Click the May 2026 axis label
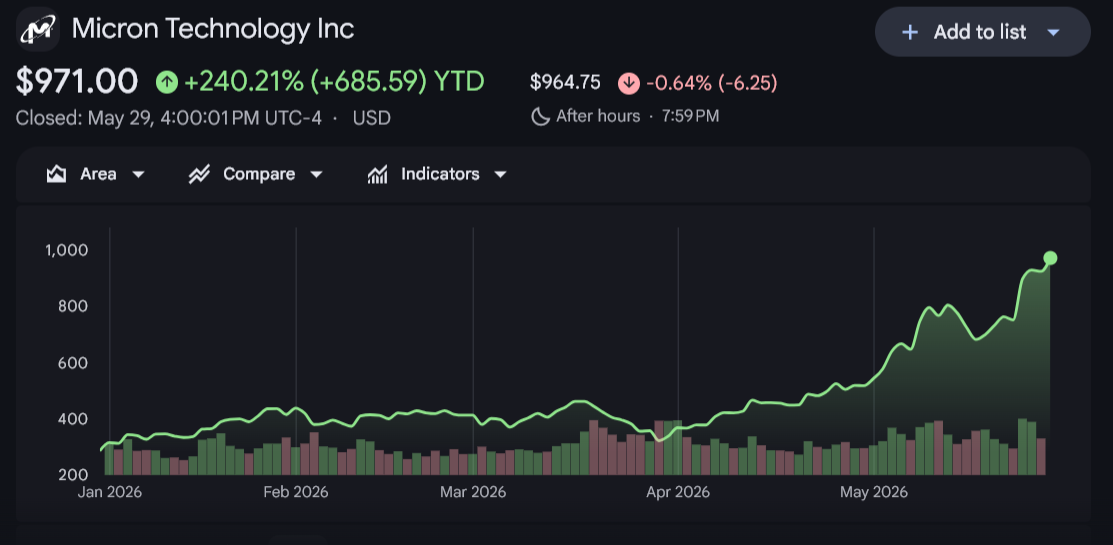Screen dimensions: 1113x545 coord(874,492)
